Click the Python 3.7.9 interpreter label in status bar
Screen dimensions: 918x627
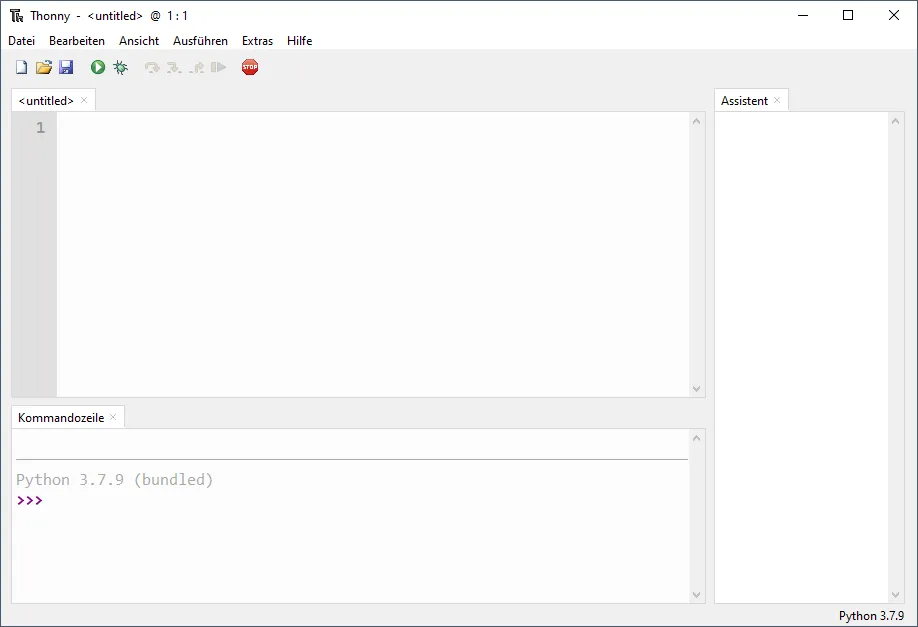(x=870, y=616)
